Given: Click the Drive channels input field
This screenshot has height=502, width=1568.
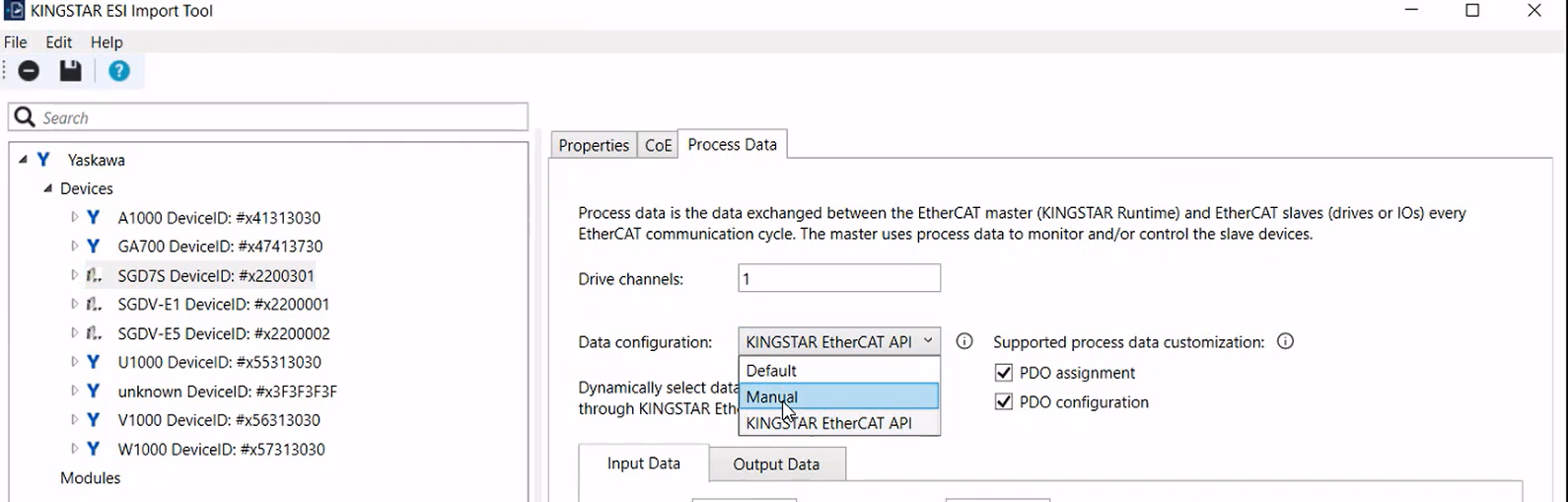Looking at the screenshot, I should [839, 278].
